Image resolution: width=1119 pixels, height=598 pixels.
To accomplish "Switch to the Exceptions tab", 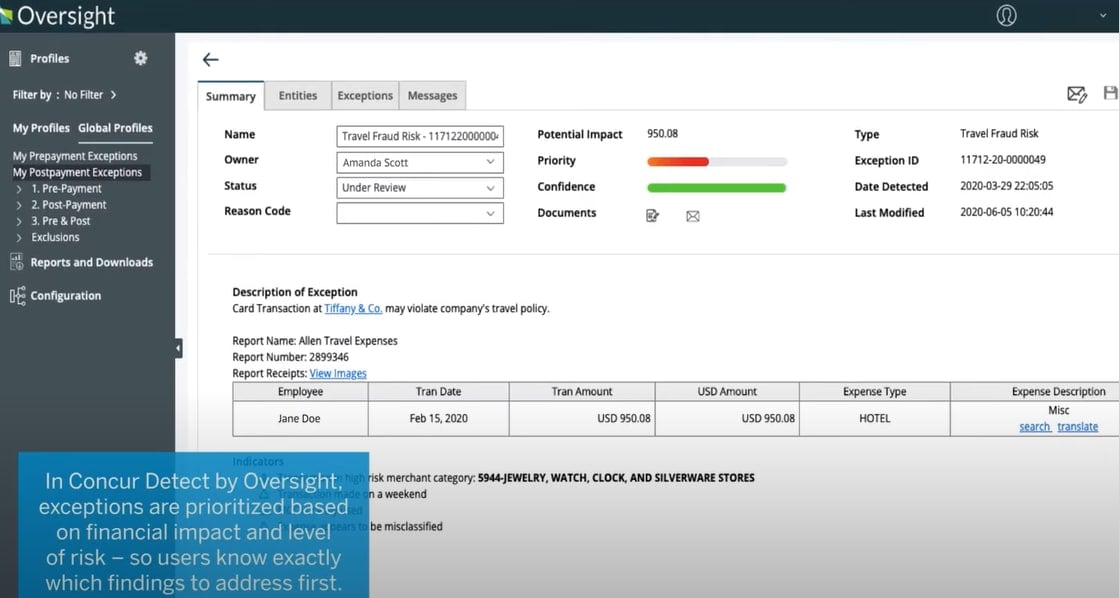I will coord(365,96).
